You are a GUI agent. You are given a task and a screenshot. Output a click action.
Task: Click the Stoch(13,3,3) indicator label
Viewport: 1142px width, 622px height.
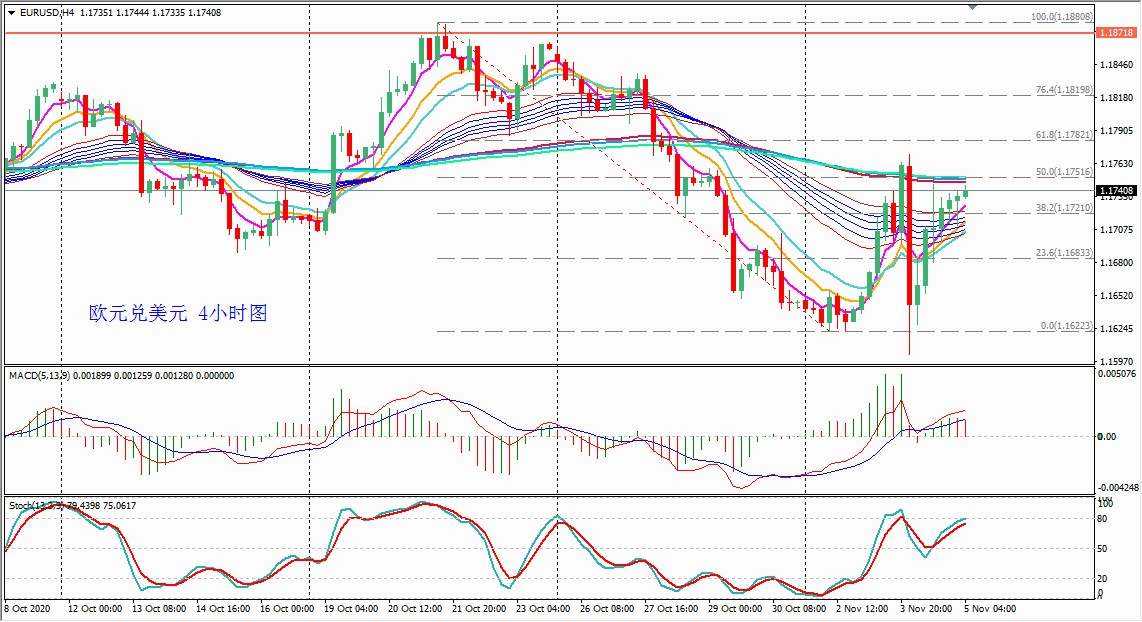(36, 505)
